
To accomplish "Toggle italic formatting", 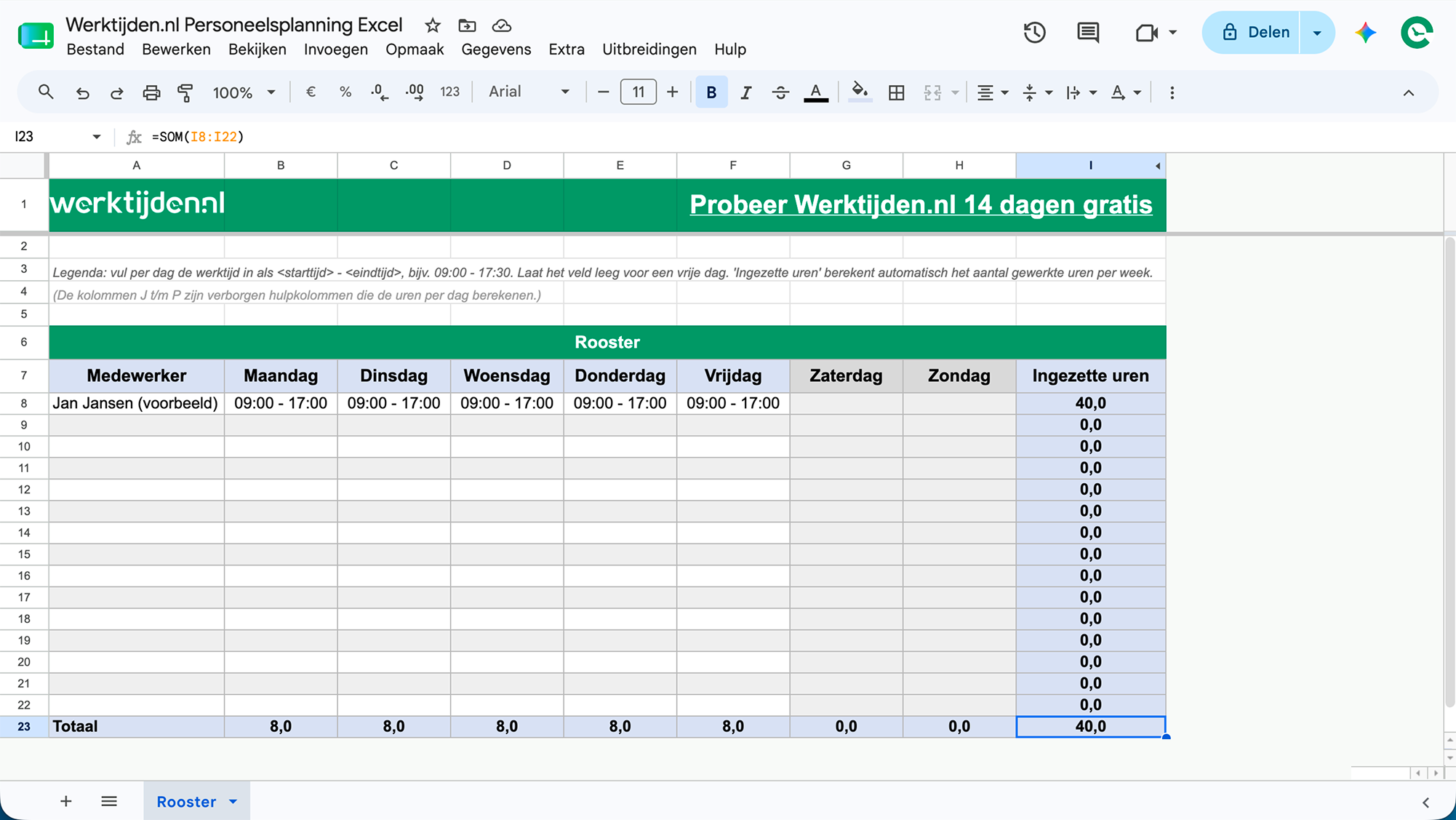I will click(746, 92).
